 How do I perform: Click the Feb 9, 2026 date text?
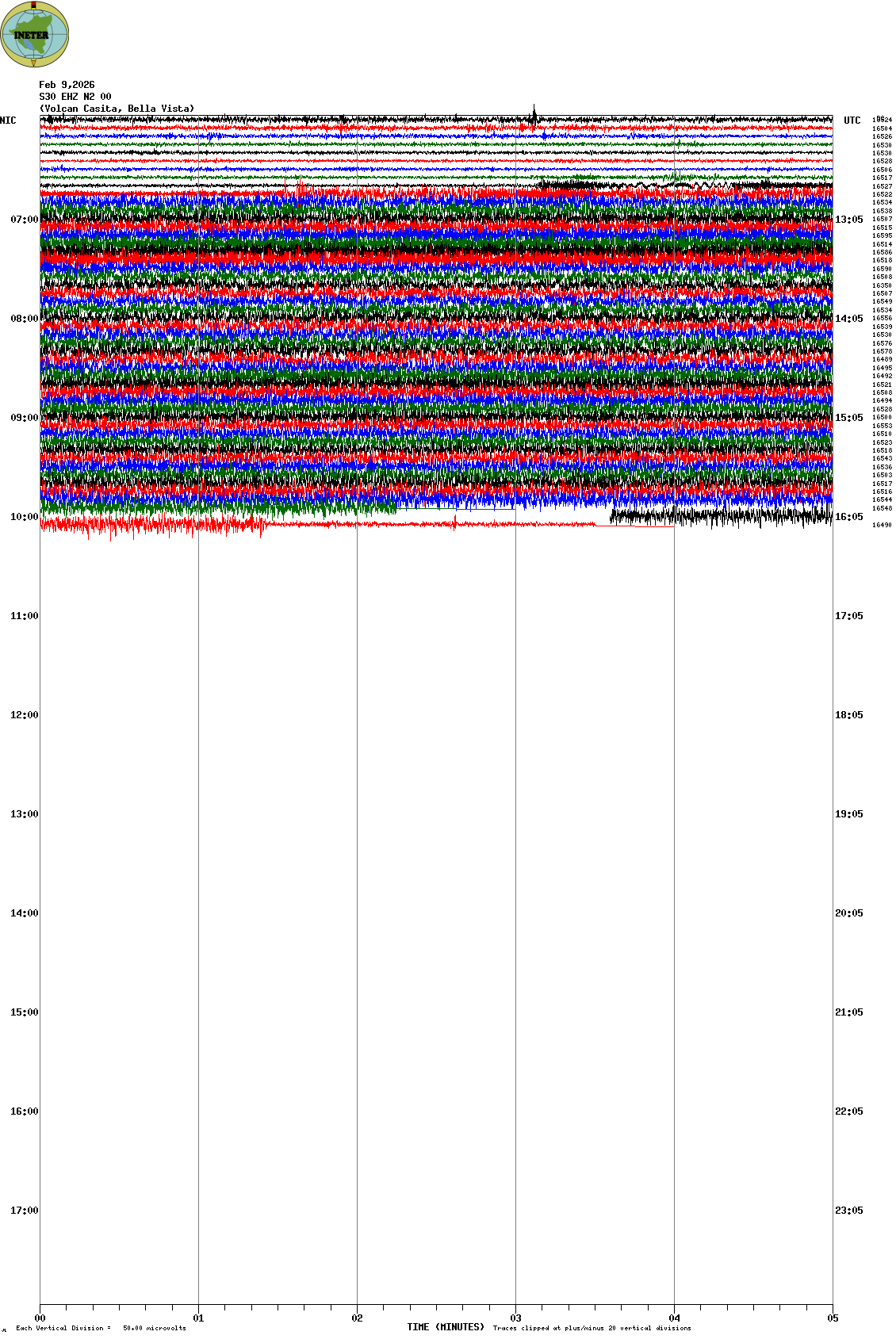[x=67, y=85]
